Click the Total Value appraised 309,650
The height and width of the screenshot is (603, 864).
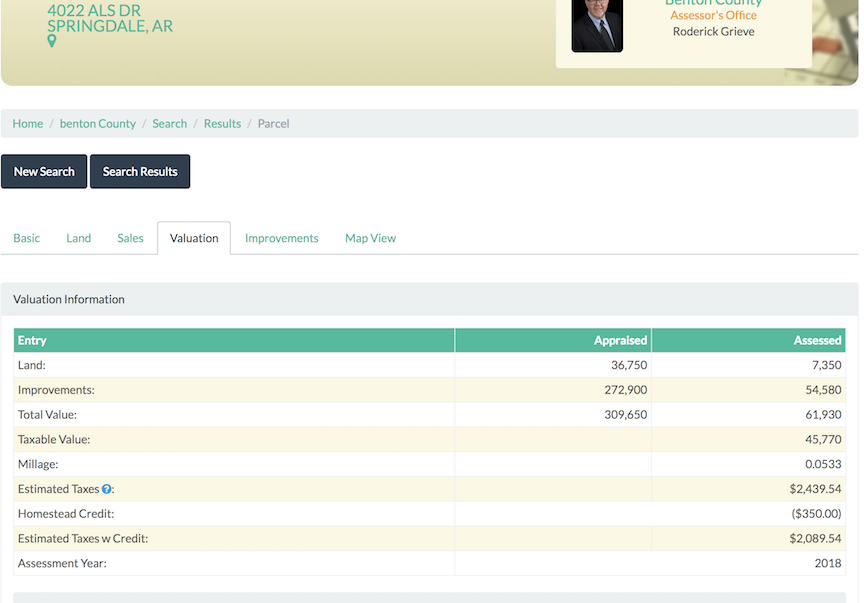(x=625, y=414)
